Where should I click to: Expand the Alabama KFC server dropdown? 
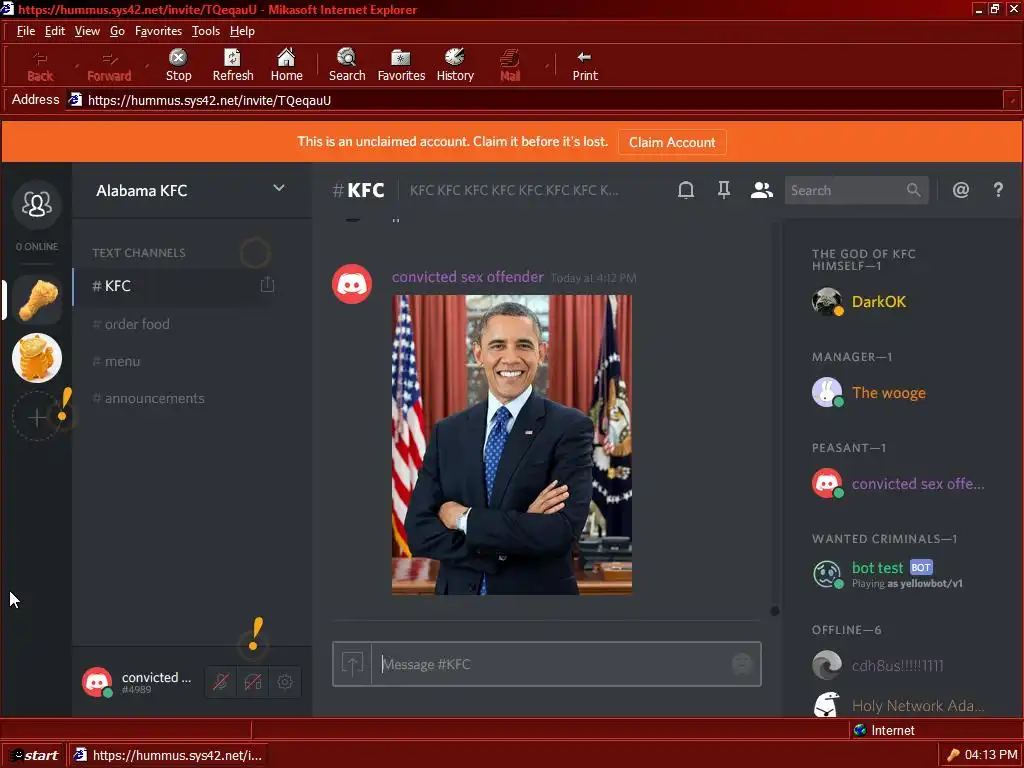click(279, 189)
